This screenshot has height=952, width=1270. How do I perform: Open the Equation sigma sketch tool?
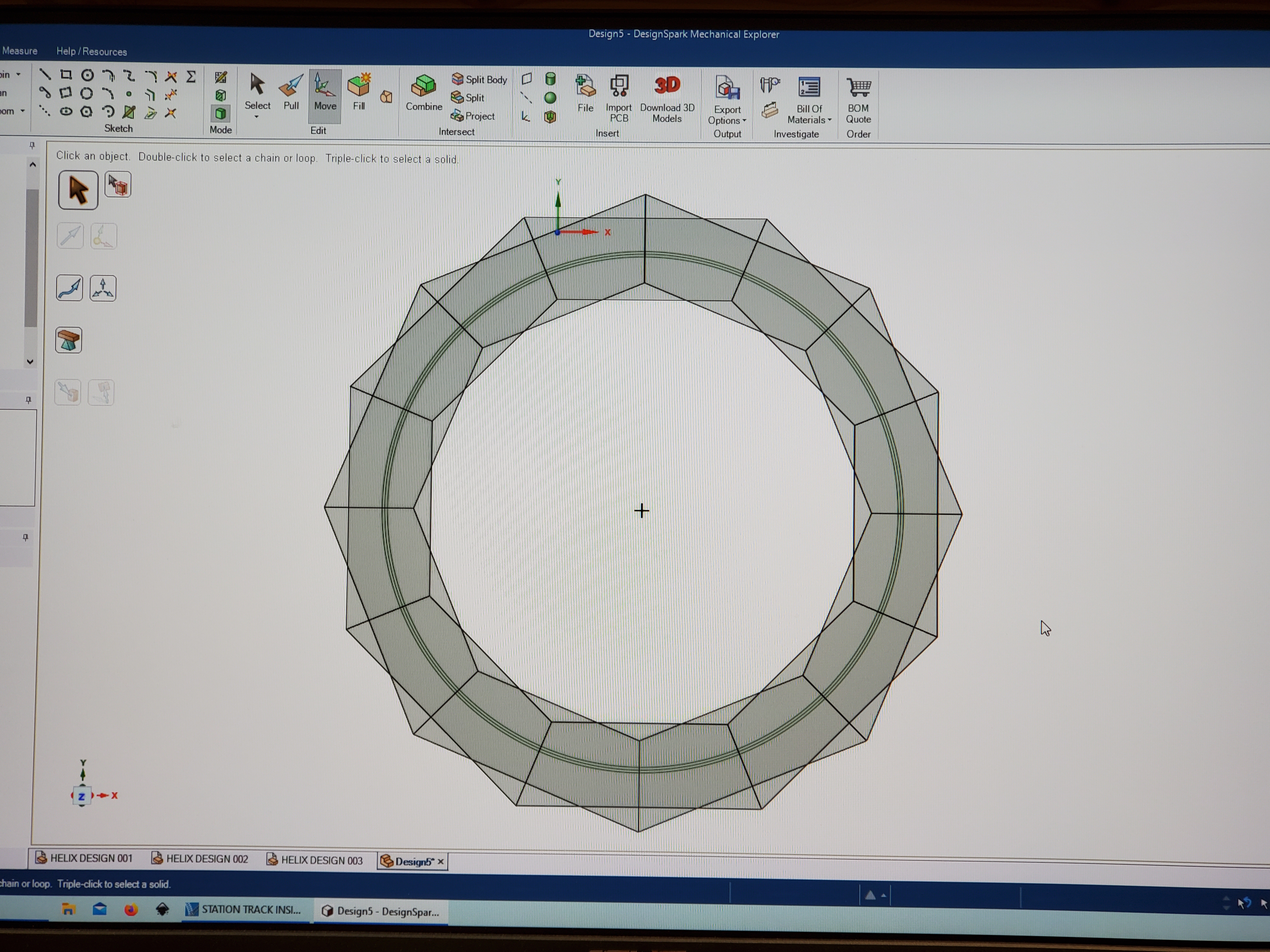191,76
